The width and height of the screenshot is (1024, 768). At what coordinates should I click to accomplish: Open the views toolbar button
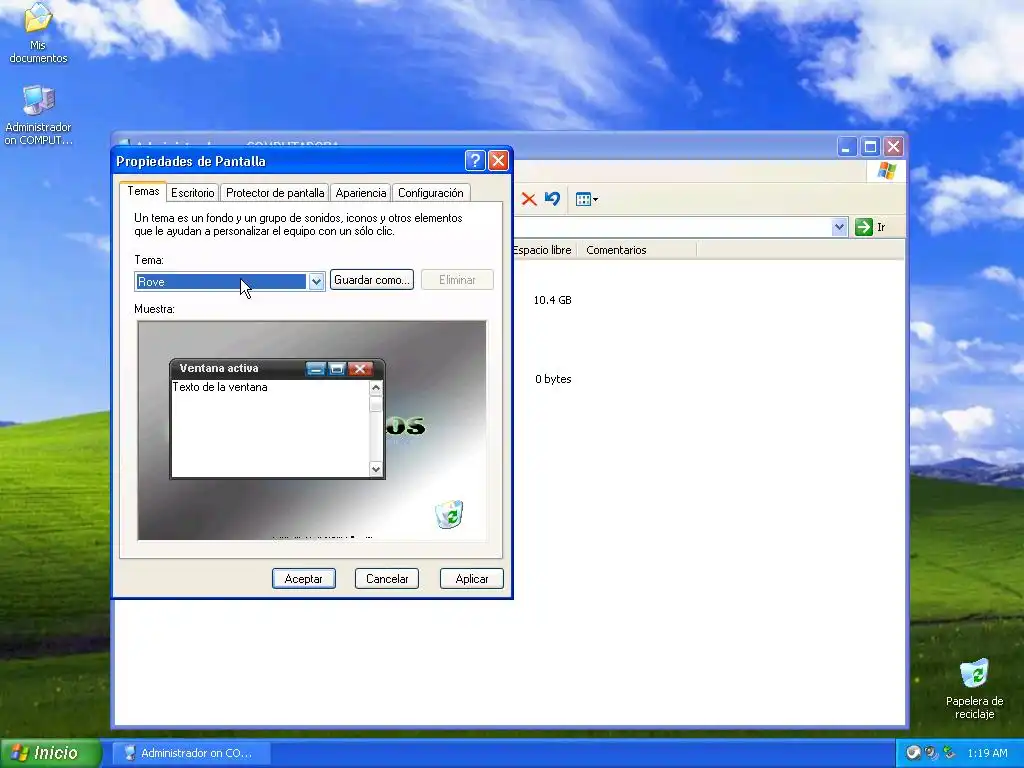tap(586, 199)
